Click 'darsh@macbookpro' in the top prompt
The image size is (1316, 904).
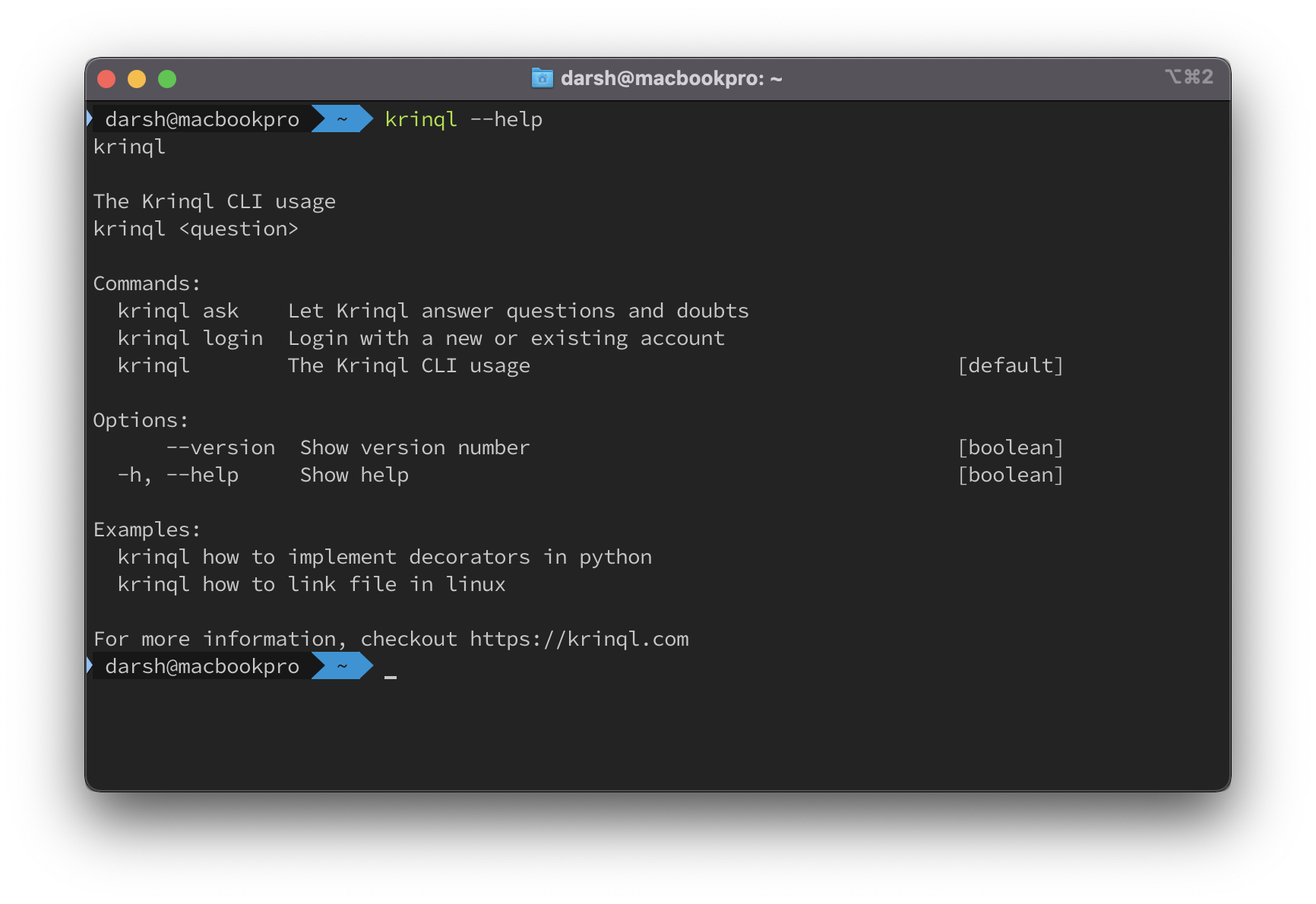tap(202, 119)
